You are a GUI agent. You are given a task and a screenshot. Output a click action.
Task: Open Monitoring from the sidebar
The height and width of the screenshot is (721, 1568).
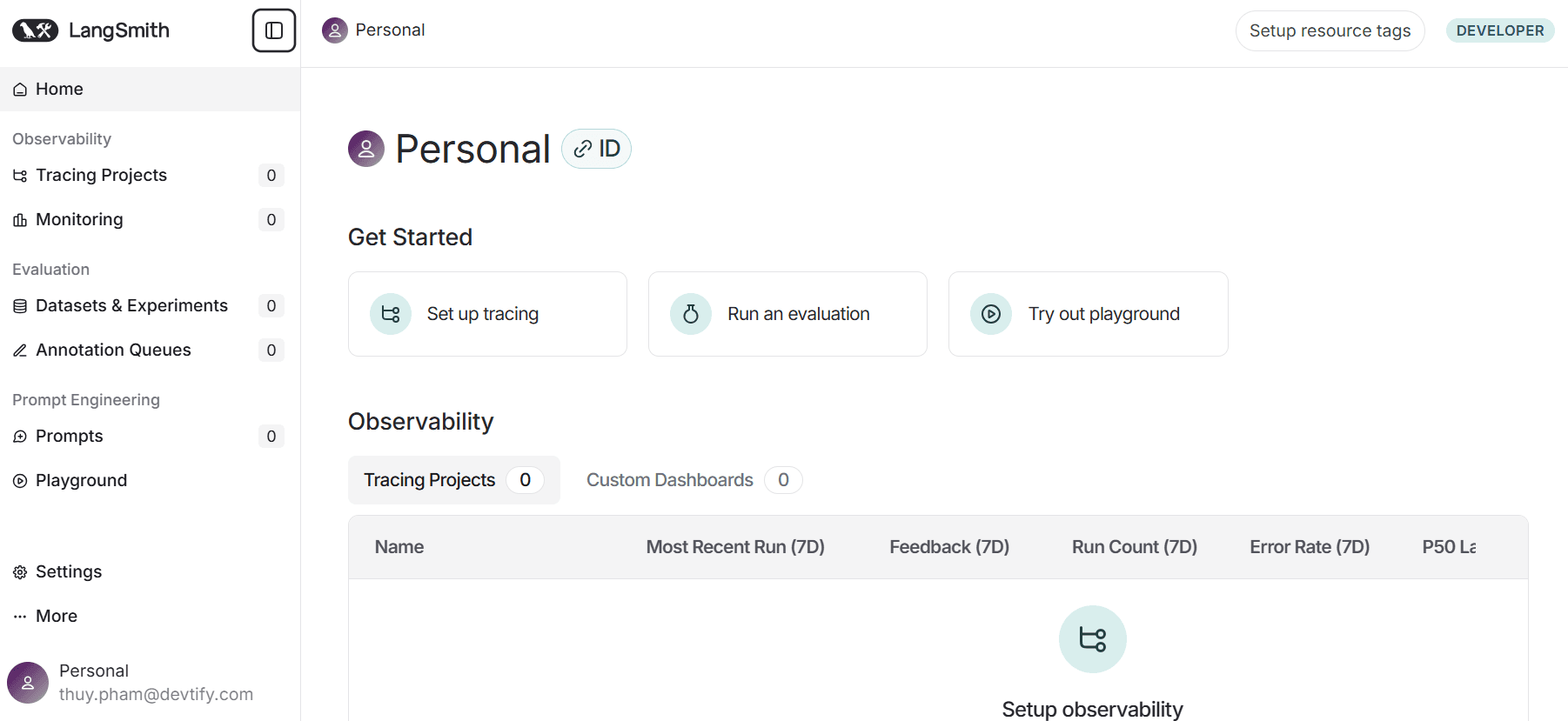click(x=79, y=219)
